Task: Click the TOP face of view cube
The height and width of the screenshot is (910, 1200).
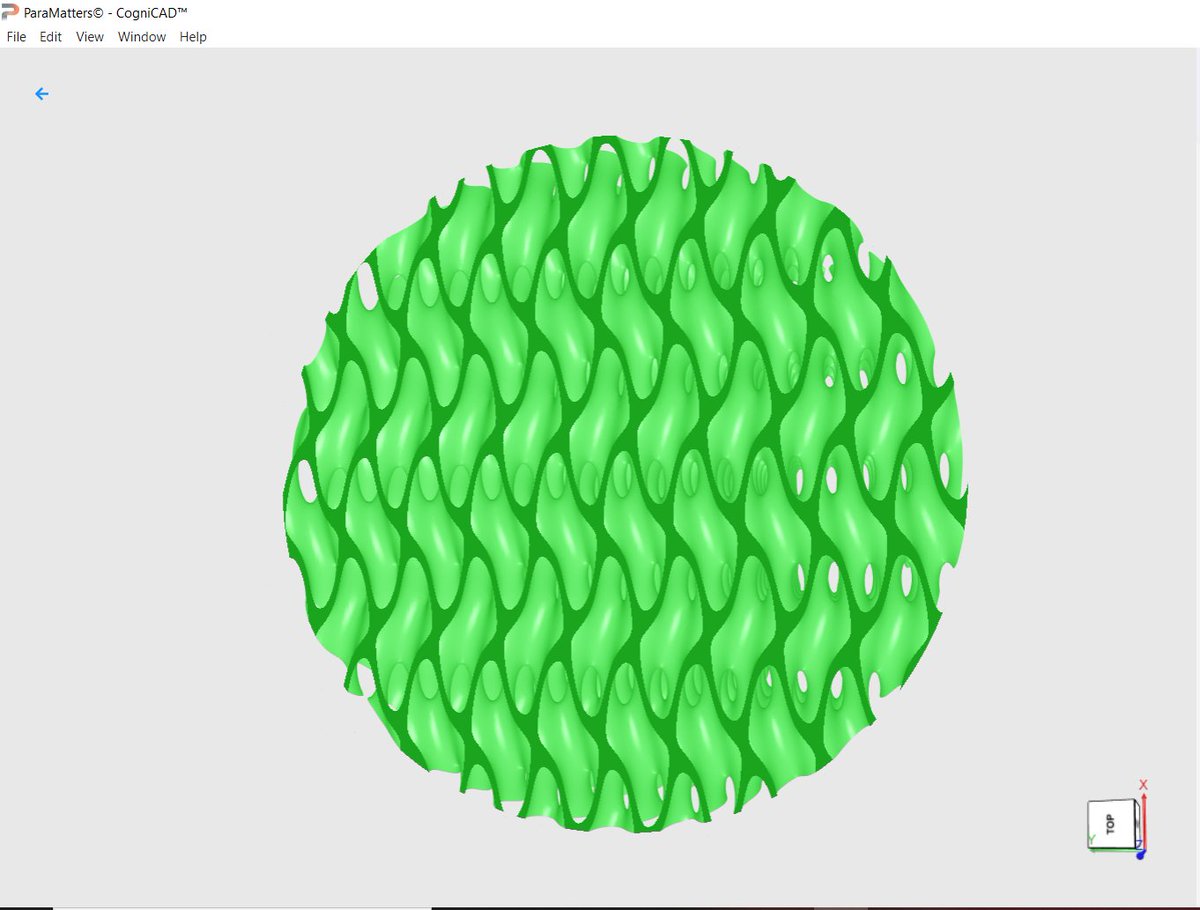Action: coord(1111,824)
